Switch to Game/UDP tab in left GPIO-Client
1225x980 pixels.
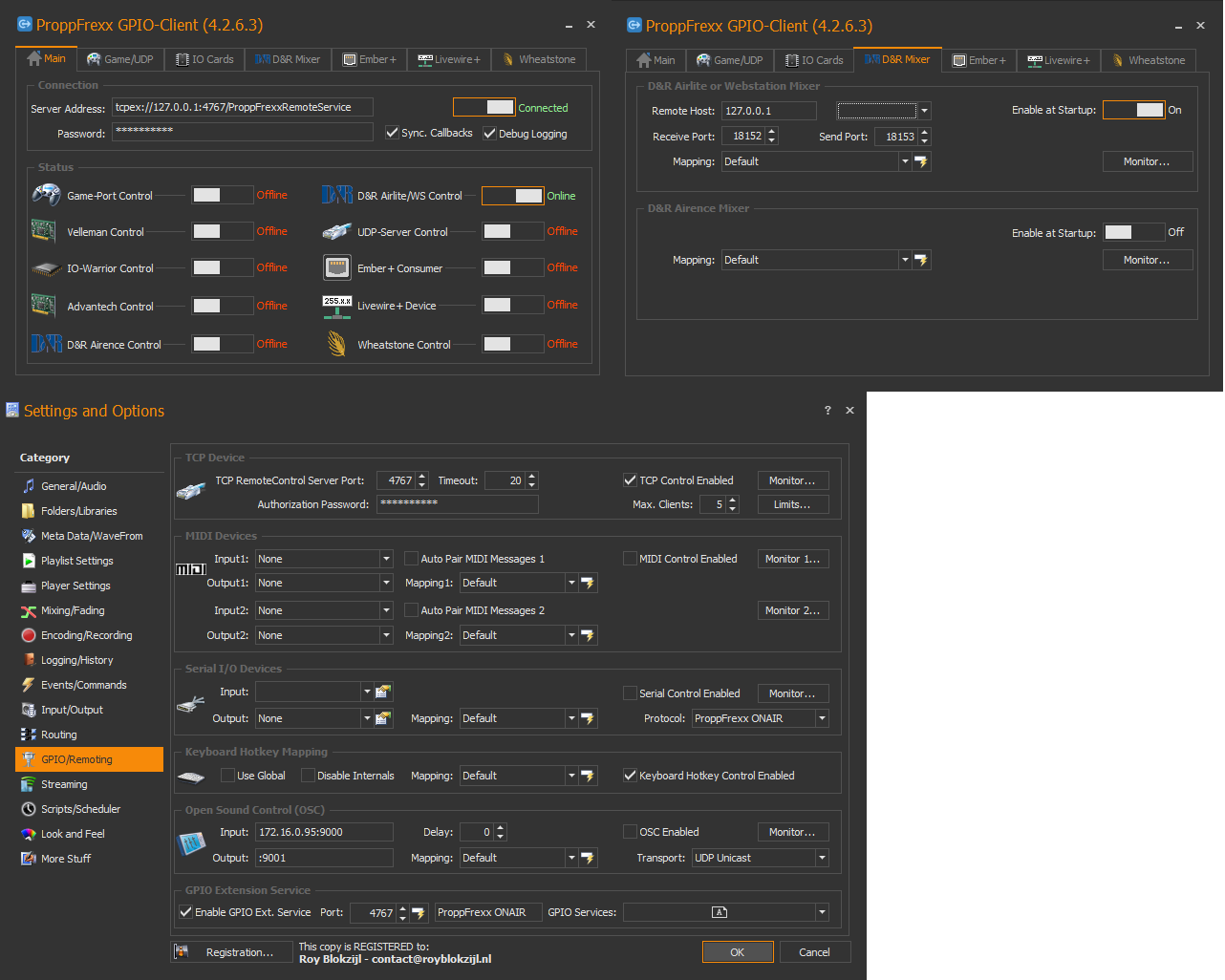pos(119,59)
